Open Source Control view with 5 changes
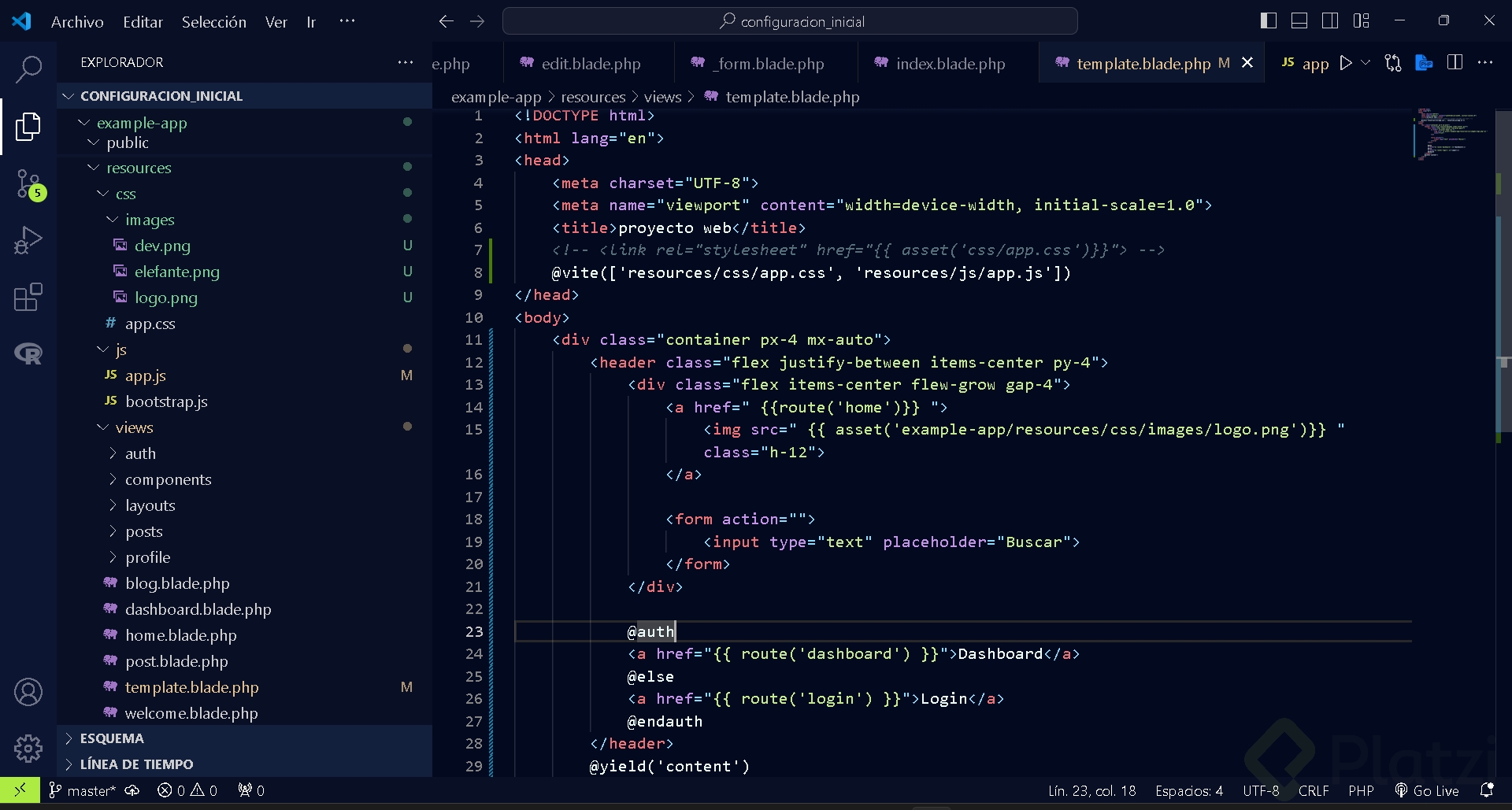This screenshot has width=1512, height=810. coord(28,184)
